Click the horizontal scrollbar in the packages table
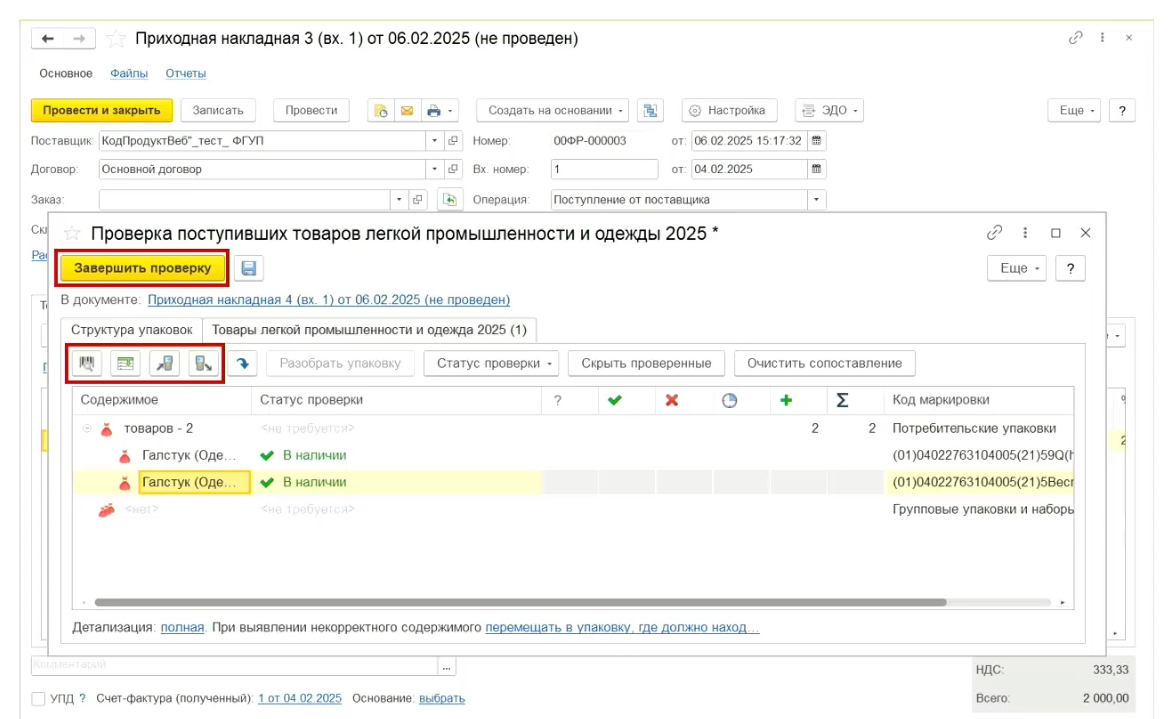The image size is (1170, 719). pos(520,603)
